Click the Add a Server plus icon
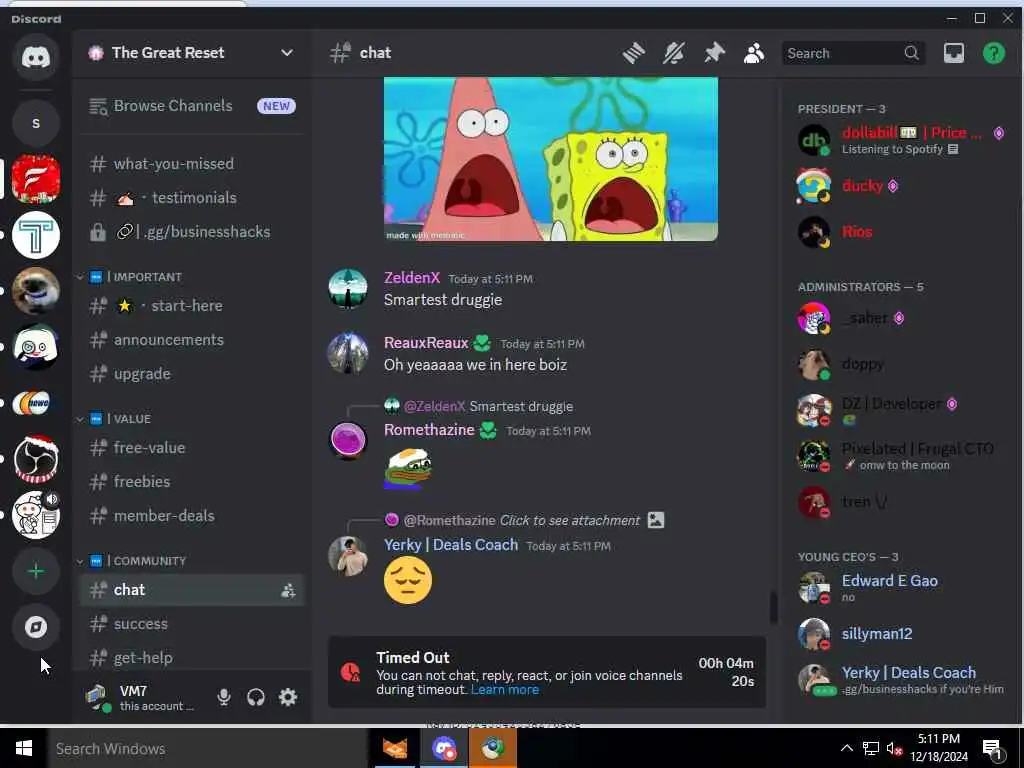 point(36,571)
